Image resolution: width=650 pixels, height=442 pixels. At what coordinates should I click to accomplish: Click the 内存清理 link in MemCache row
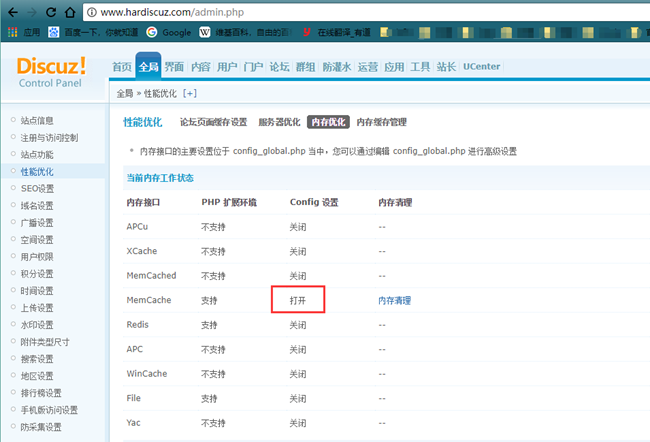coord(394,300)
